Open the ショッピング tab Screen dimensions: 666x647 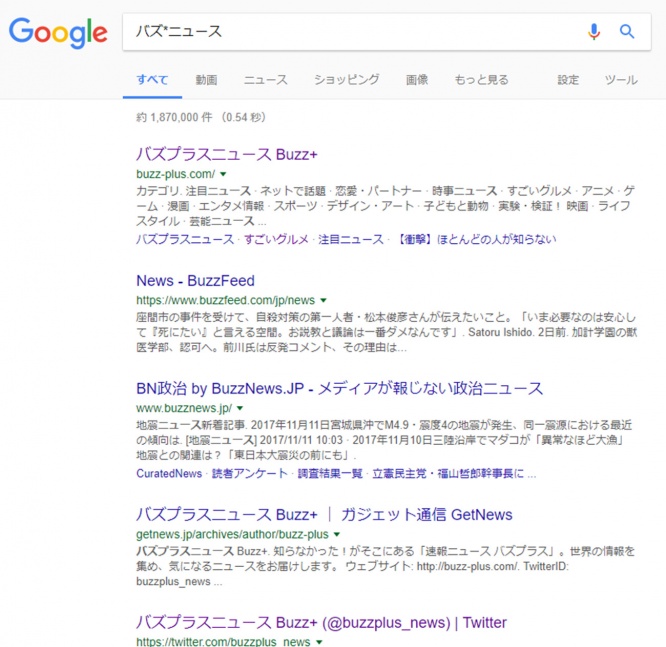[347, 80]
